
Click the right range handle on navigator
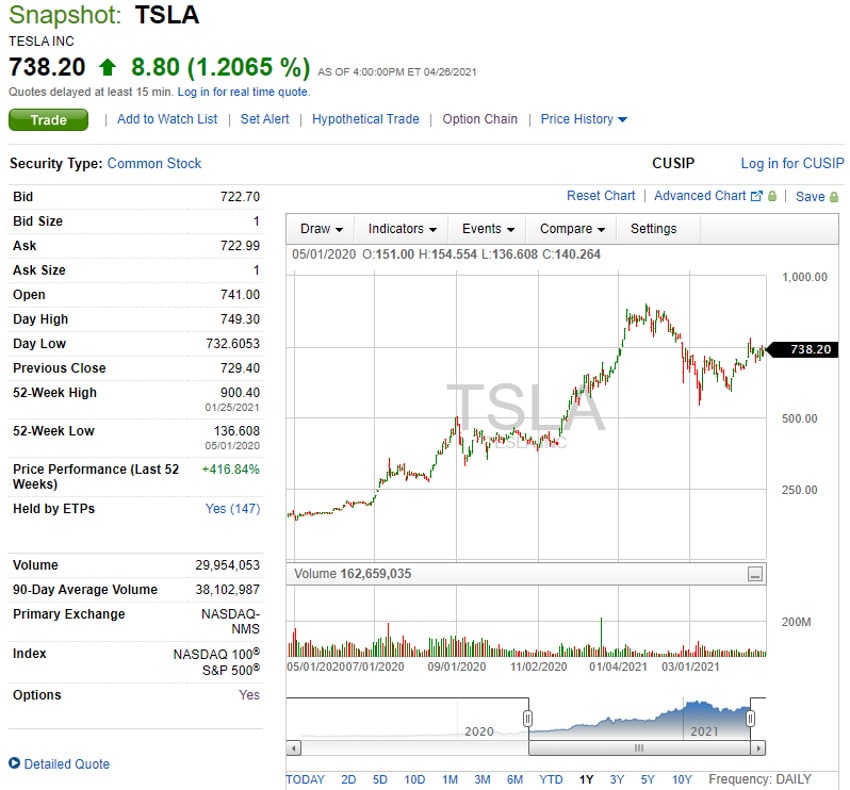tap(750, 719)
